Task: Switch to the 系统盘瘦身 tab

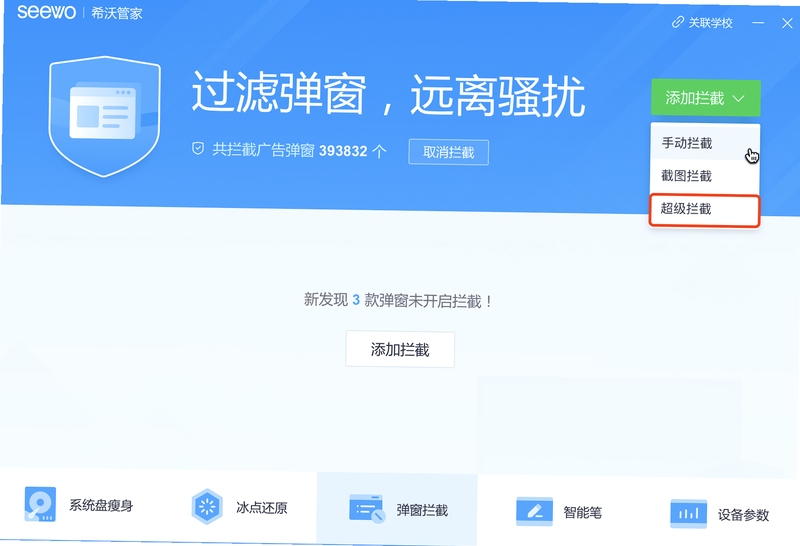Action: 79,505
